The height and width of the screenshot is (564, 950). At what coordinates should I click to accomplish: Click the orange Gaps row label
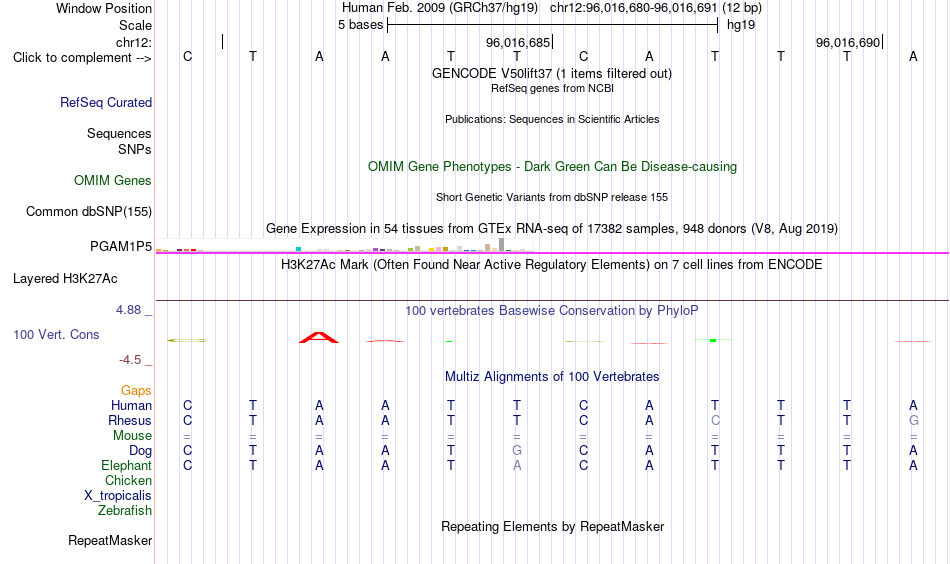tap(136, 391)
